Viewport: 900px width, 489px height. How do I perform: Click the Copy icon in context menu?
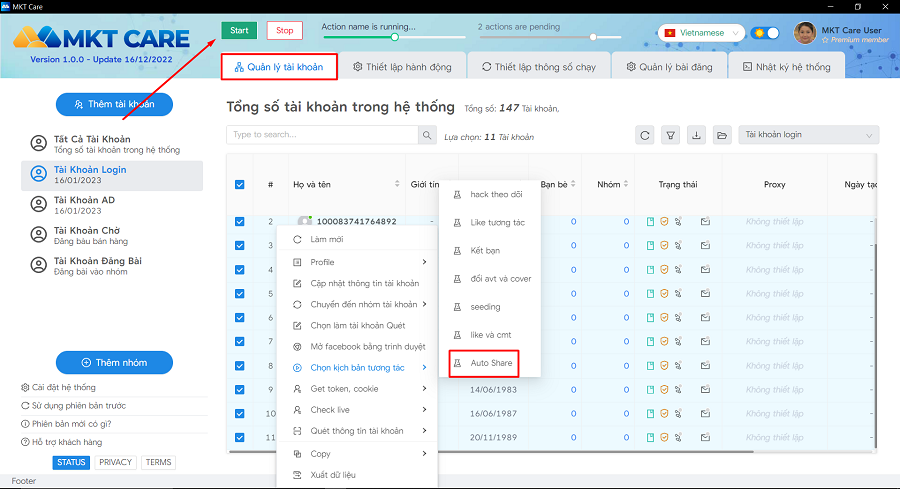point(297,453)
